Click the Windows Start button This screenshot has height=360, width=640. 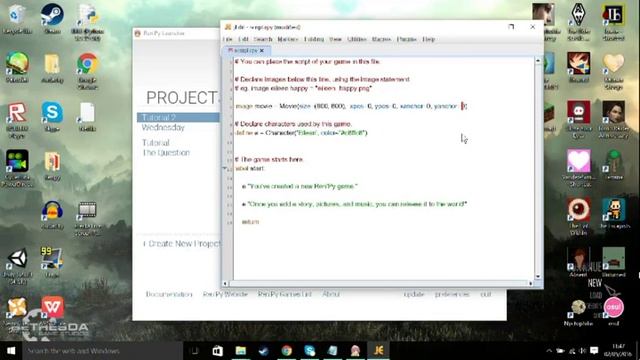click(x=11, y=351)
